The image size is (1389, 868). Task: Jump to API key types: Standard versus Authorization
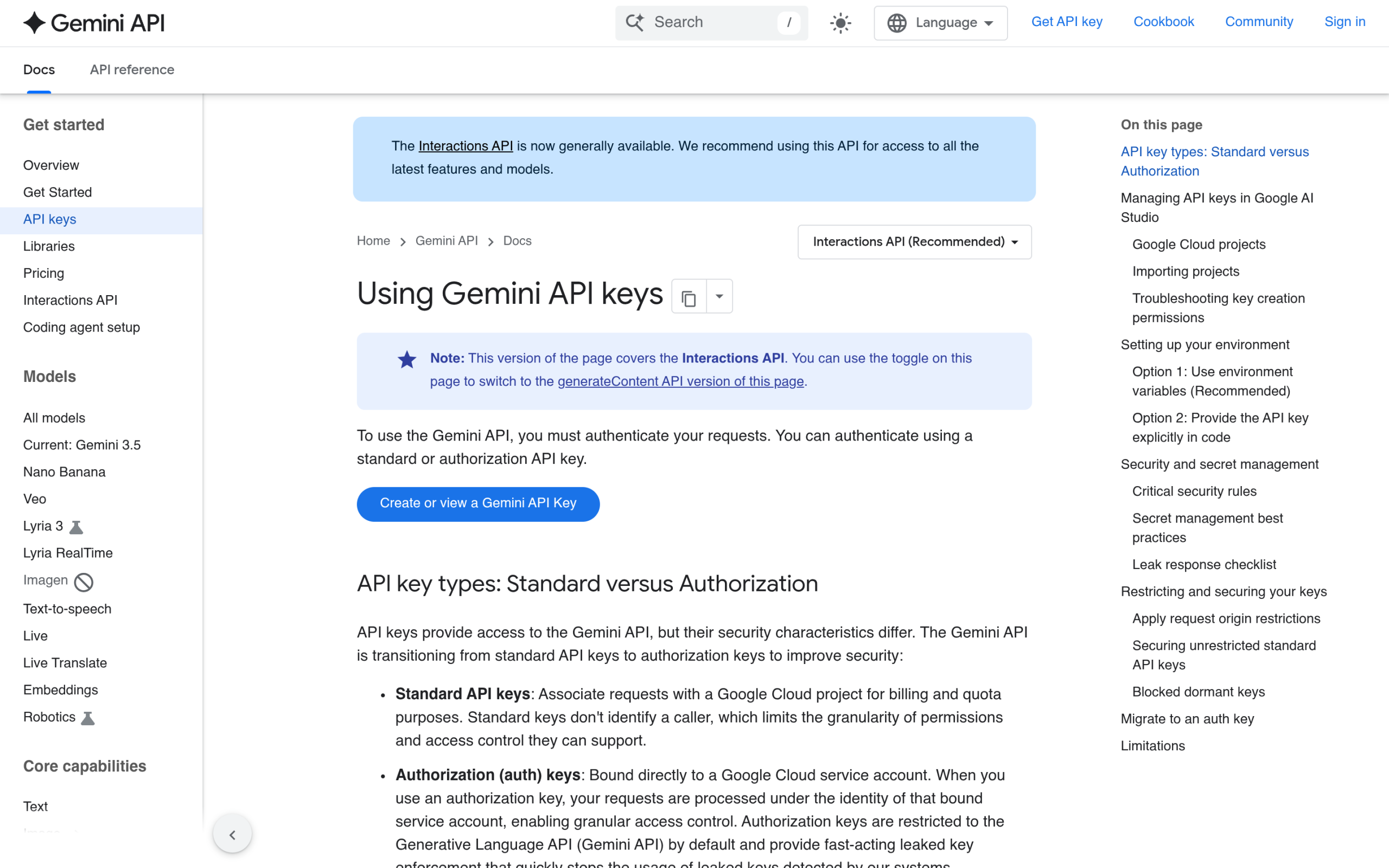[x=1214, y=161]
